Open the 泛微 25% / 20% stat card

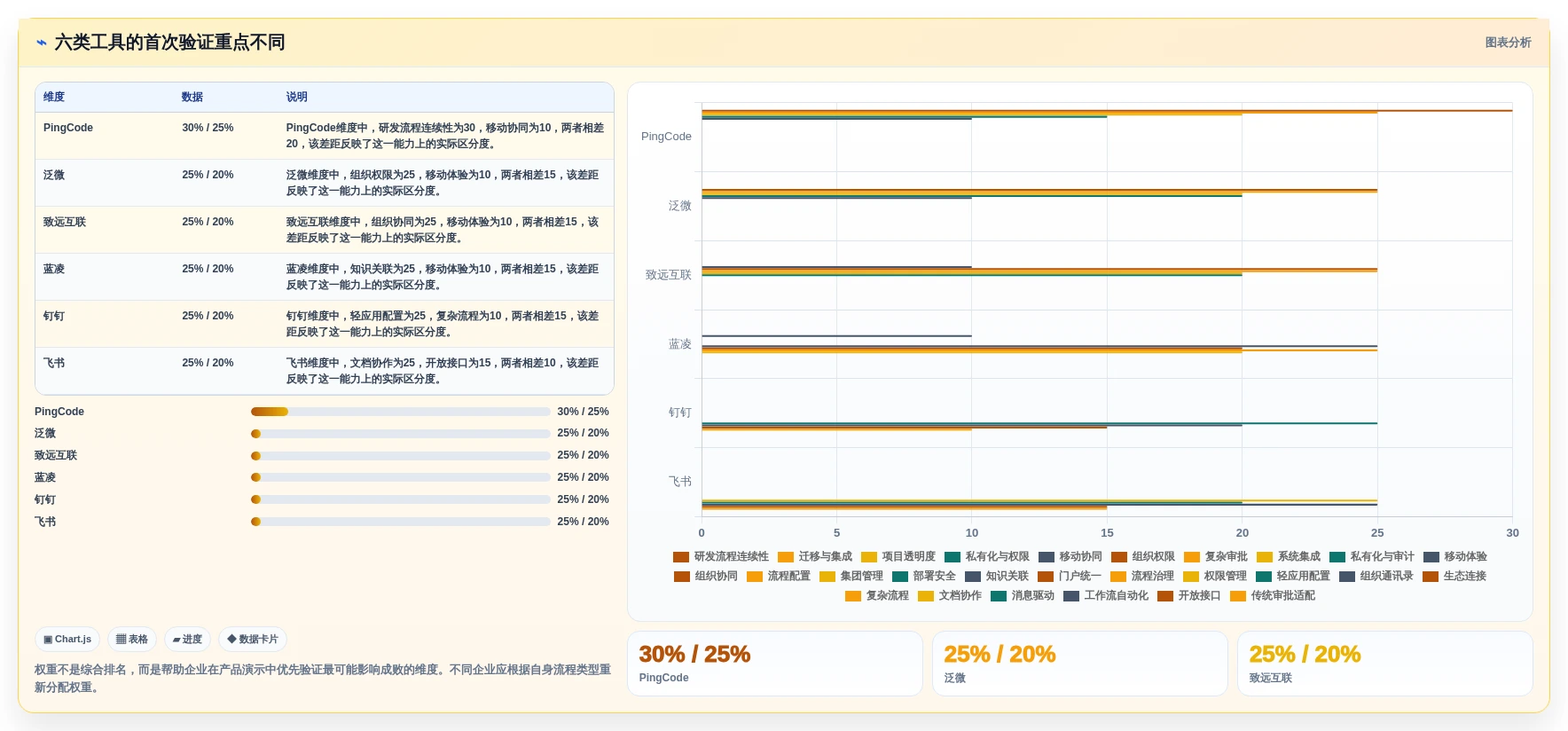point(1080,664)
